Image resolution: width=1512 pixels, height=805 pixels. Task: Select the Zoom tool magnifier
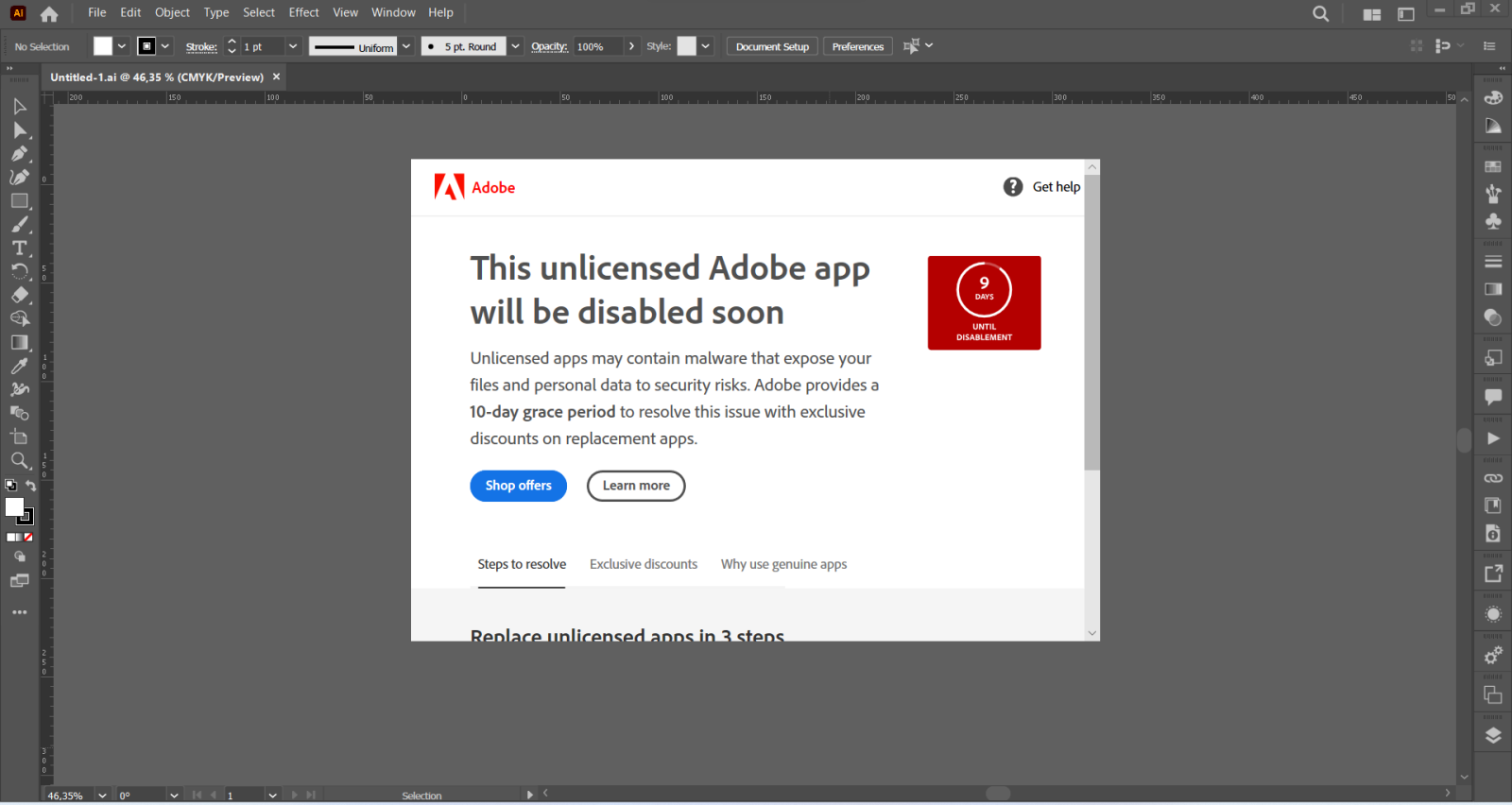coord(19,460)
